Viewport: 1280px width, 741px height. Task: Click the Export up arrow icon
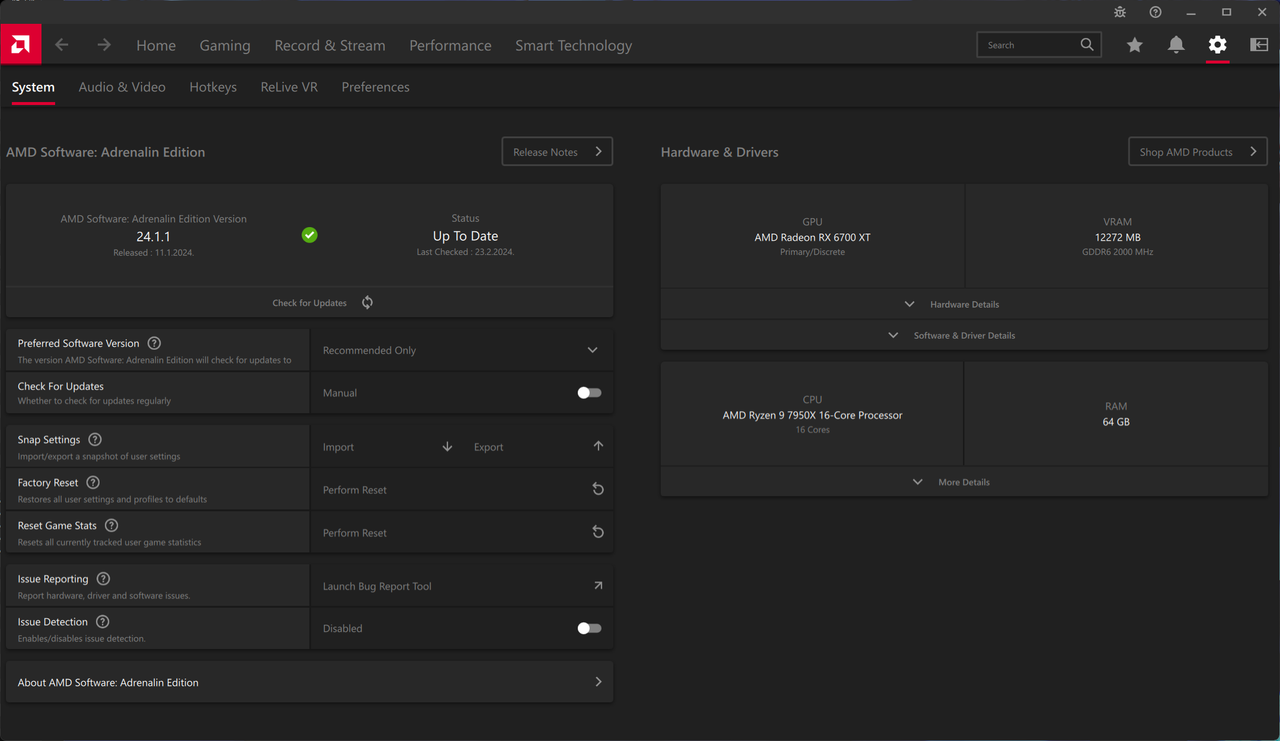[598, 447]
